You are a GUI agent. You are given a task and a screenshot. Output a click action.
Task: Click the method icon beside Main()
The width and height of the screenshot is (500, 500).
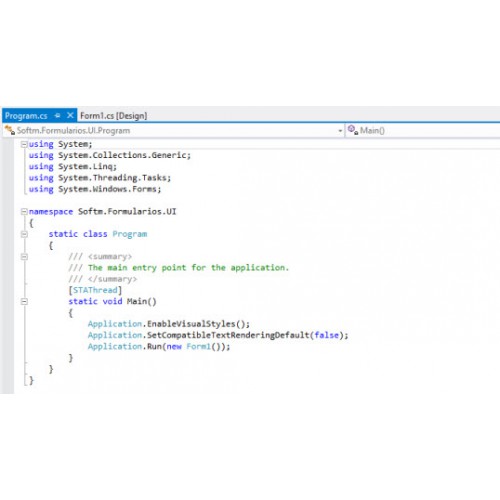353,130
